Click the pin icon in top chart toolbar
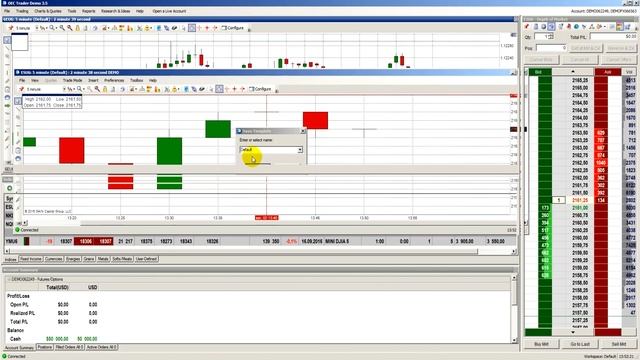640x360 pixels. (x=11, y=28)
